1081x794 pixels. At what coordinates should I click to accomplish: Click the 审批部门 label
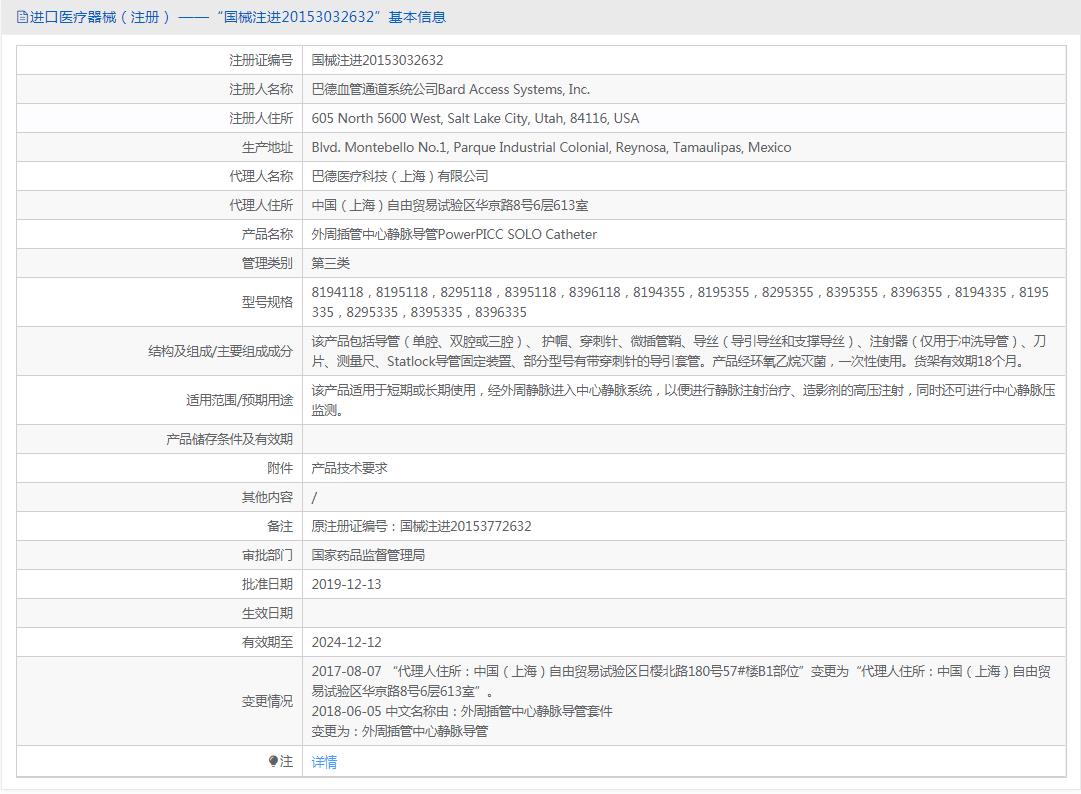[x=267, y=555]
